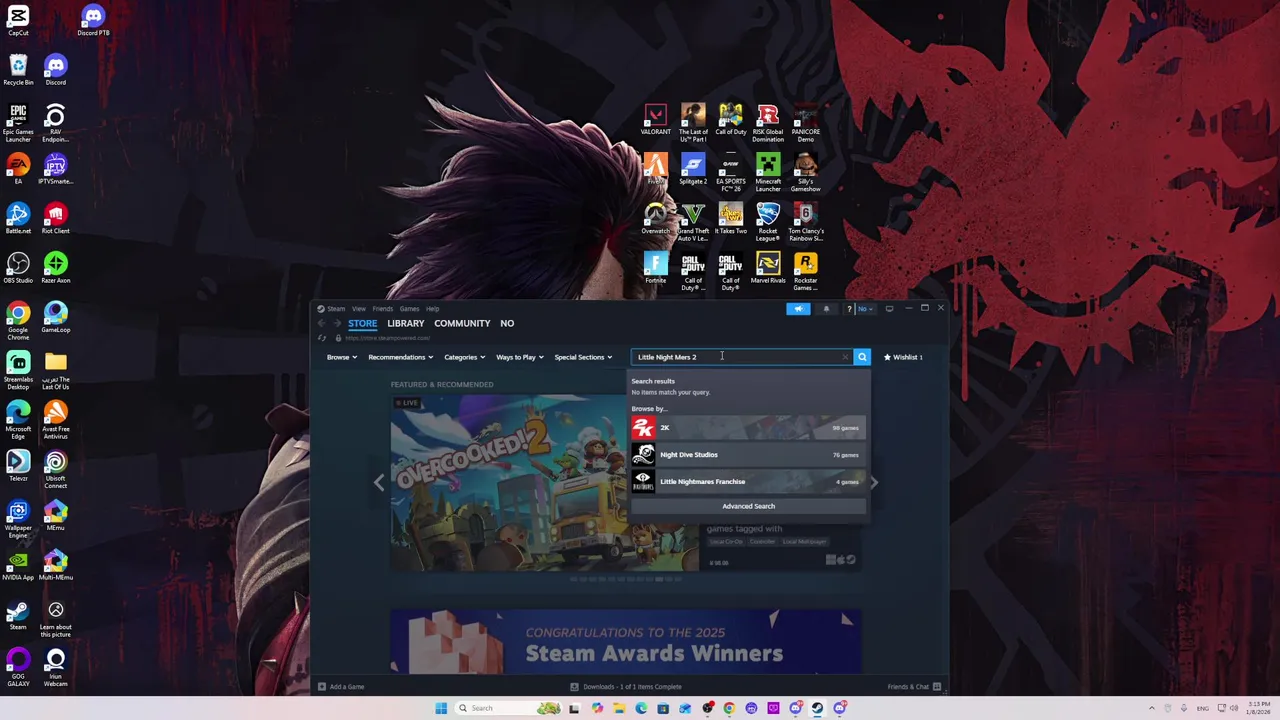Select the Marvel Rivals desktop icon
This screenshot has height=720, width=1280.
768,268
